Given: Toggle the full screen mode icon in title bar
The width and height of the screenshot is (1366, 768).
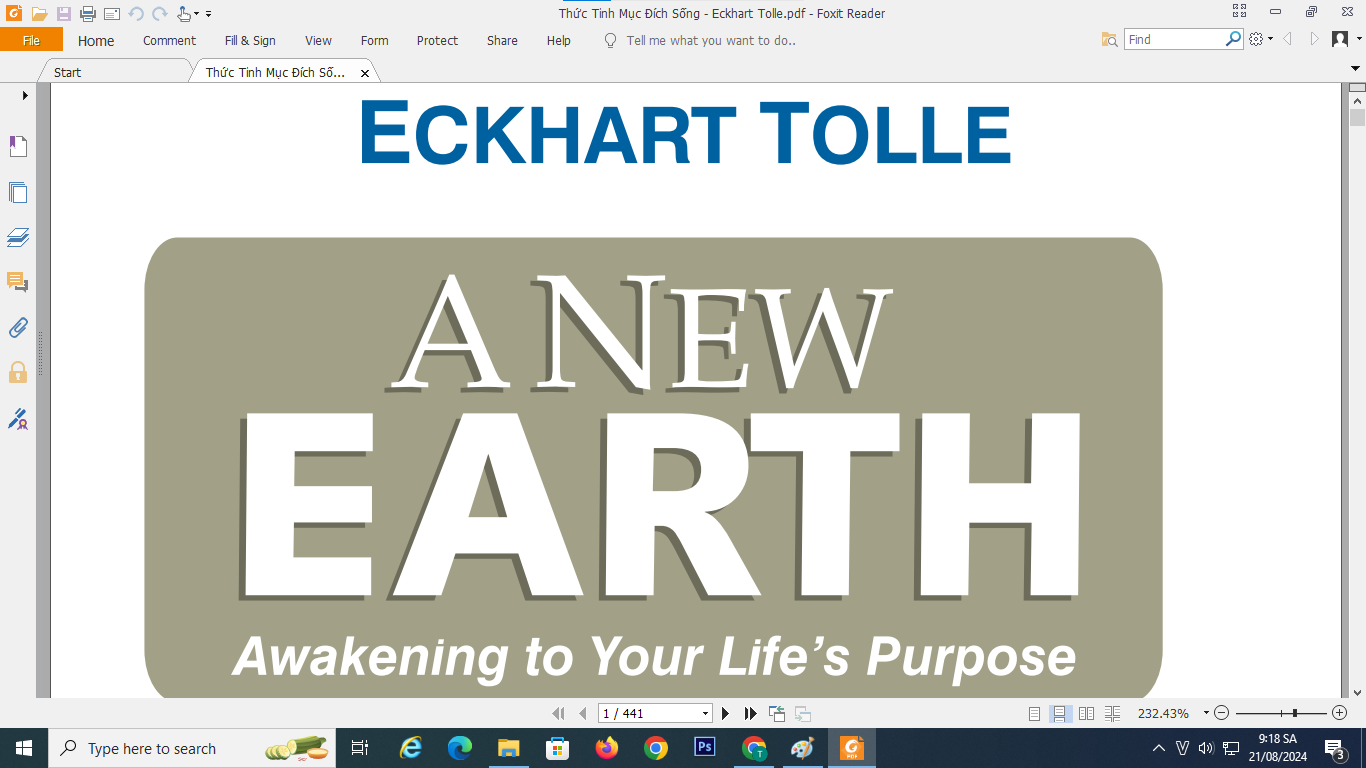Looking at the screenshot, I should click(1240, 12).
